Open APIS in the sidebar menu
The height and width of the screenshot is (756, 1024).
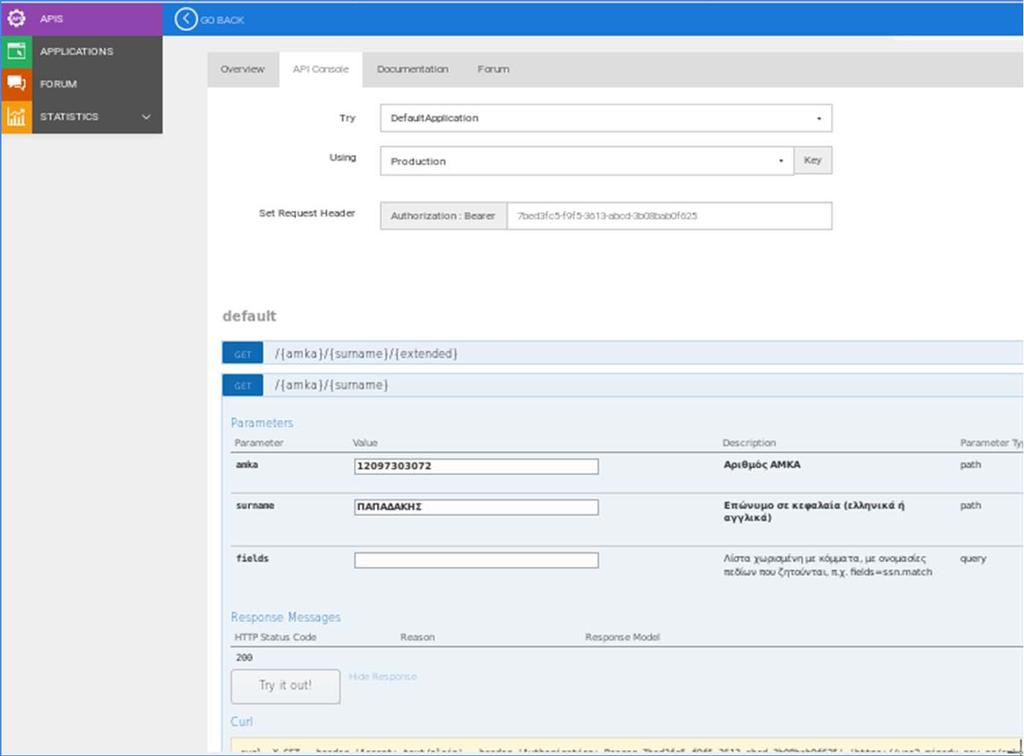(x=82, y=18)
